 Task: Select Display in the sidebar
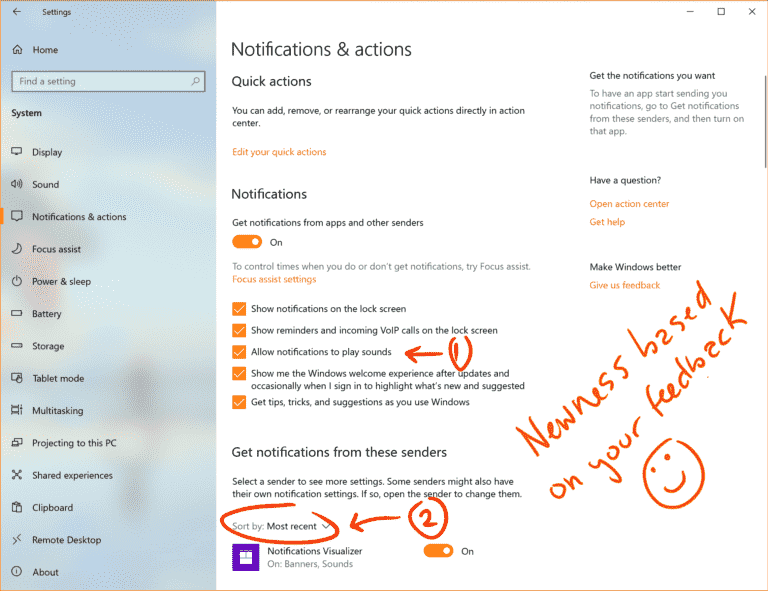click(47, 152)
